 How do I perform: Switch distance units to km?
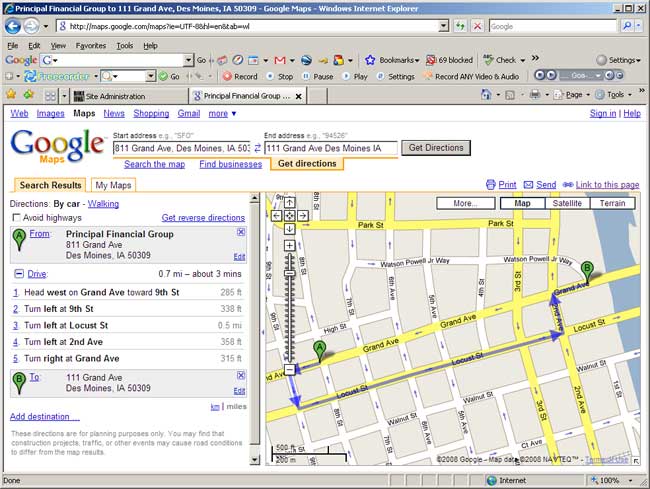coord(215,407)
